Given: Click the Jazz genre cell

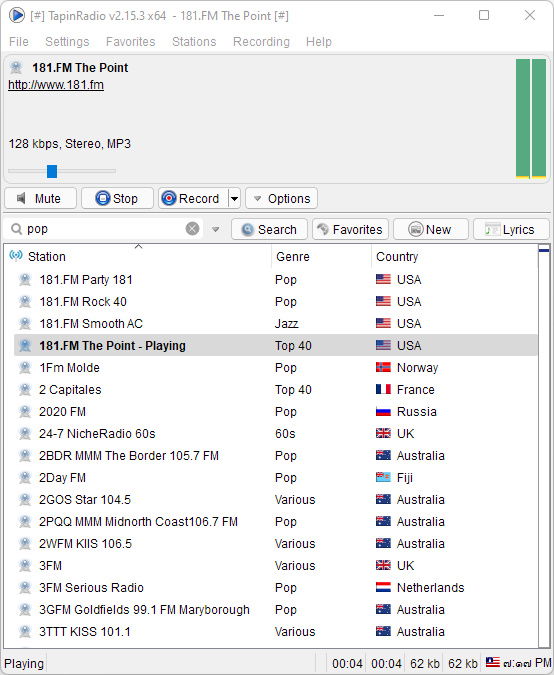Looking at the screenshot, I should pyautogui.click(x=286, y=324).
